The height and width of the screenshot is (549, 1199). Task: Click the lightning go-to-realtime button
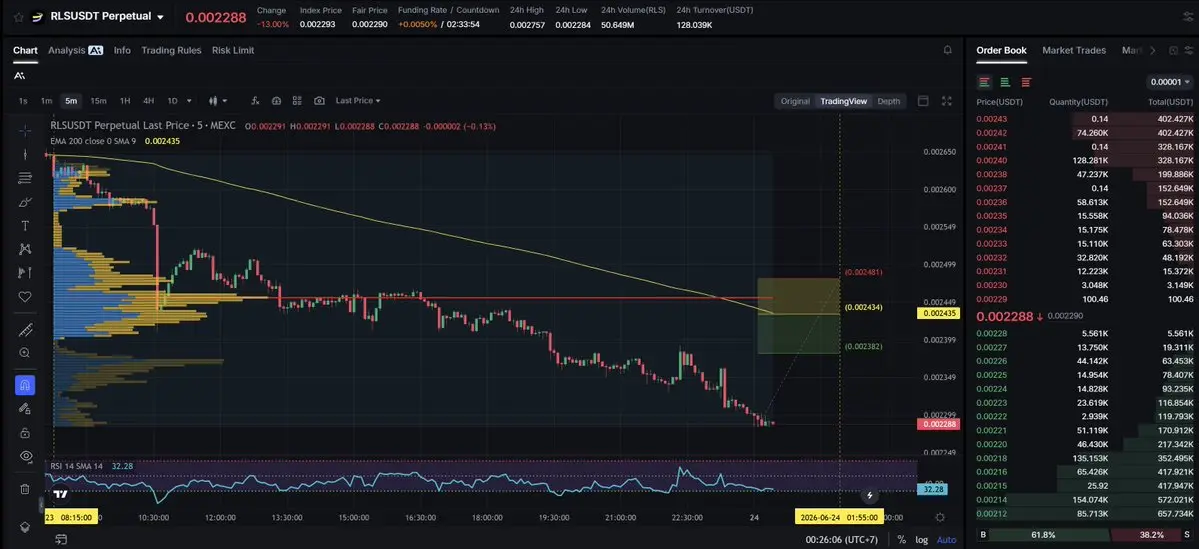pyautogui.click(x=869, y=495)
